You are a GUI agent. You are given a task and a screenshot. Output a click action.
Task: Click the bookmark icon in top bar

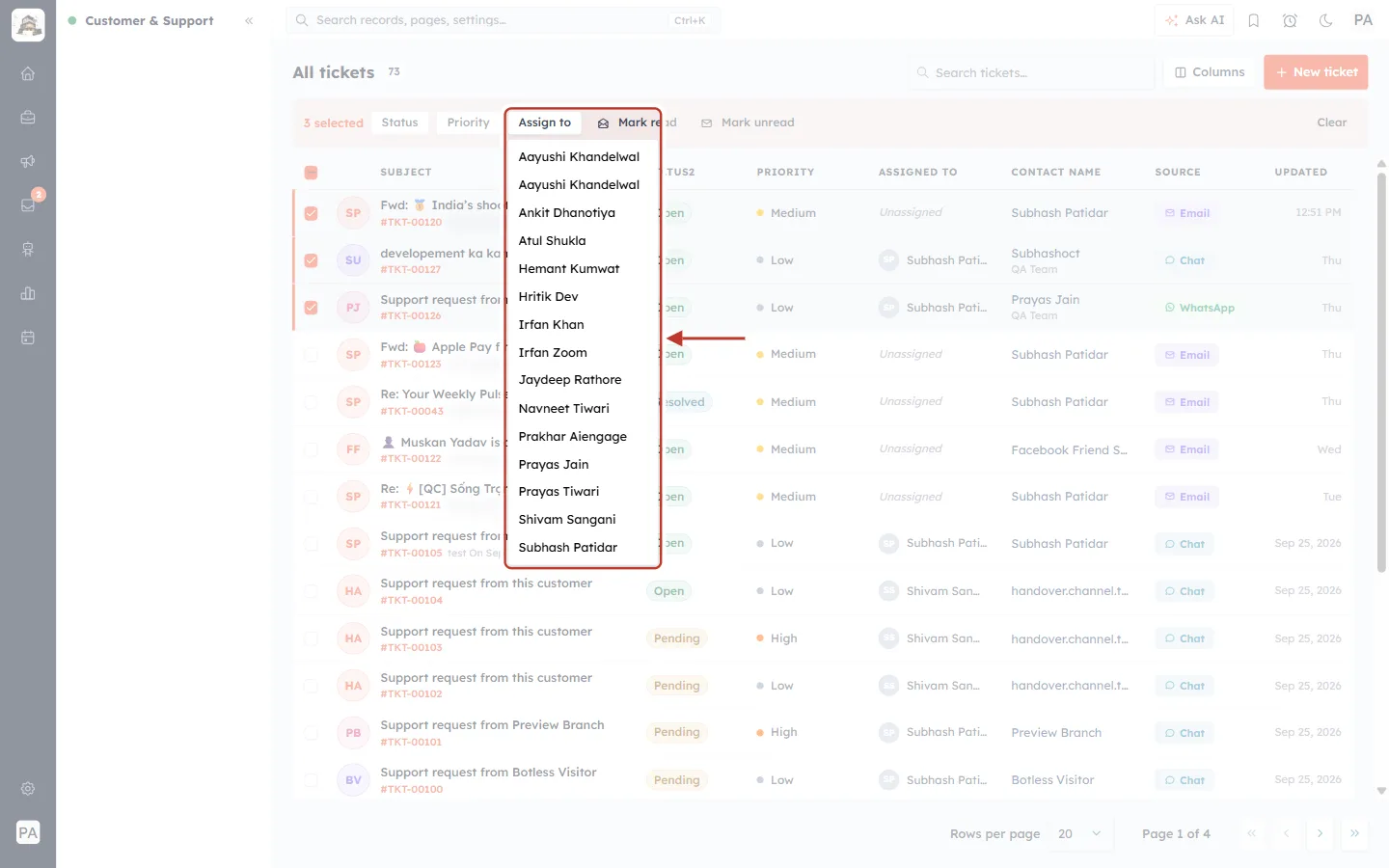click(1254, 20)
